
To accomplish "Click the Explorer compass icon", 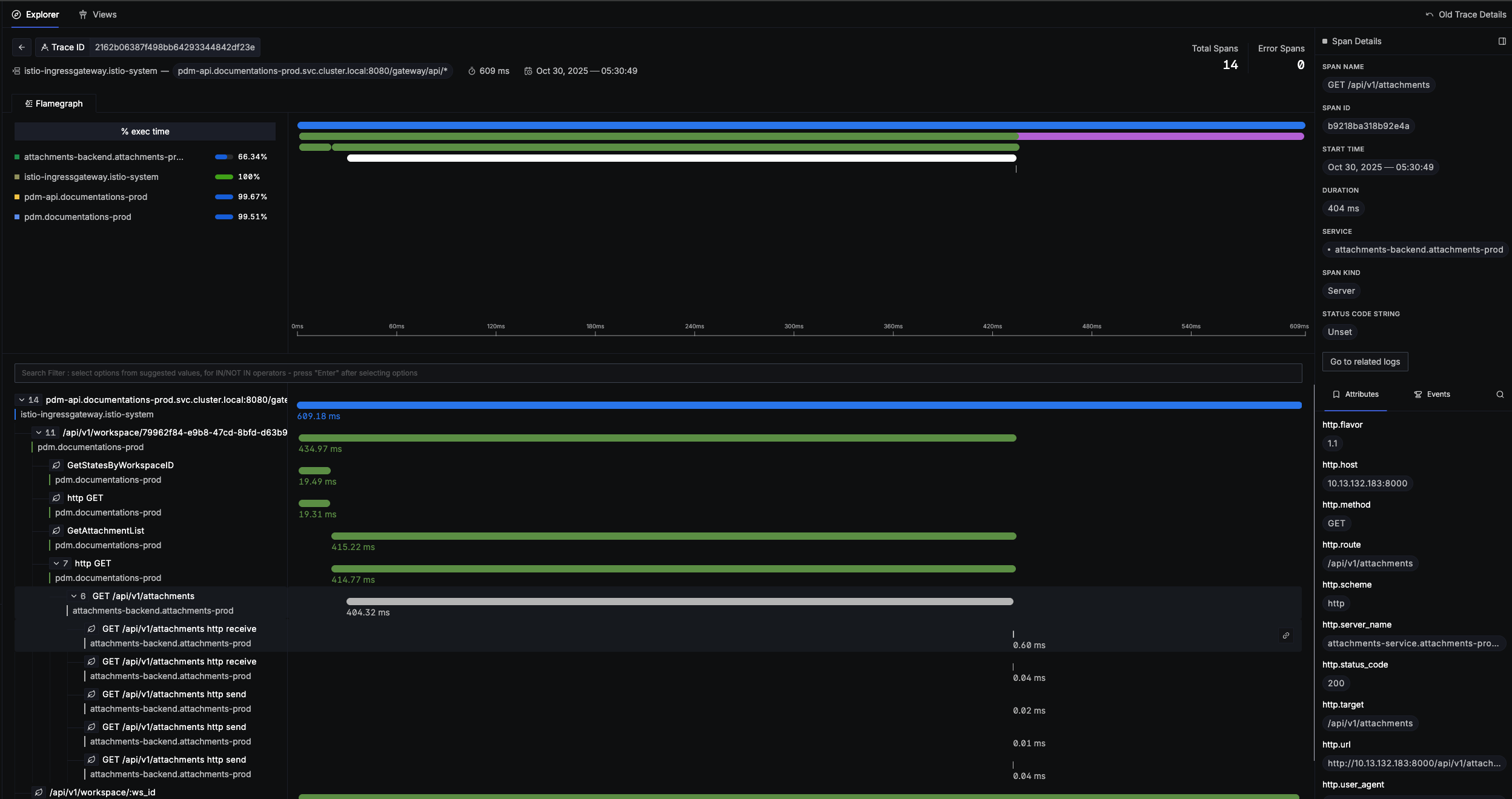I will tap(16, 15).
